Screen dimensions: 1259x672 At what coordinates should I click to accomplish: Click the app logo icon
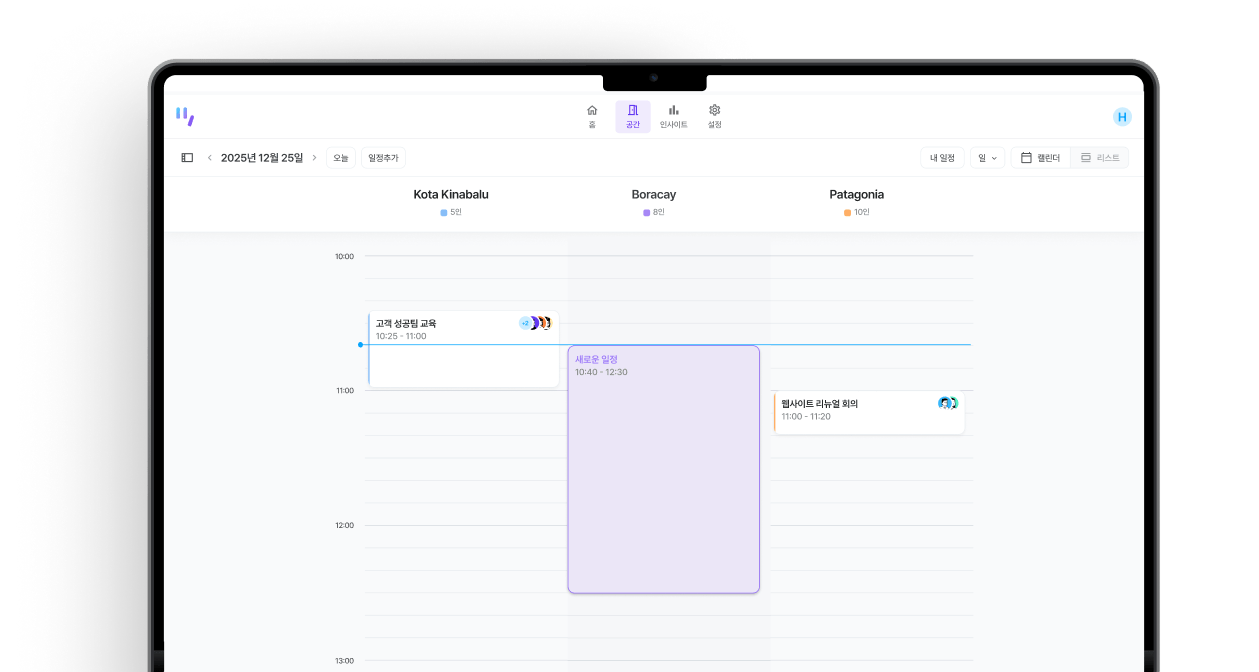click(185, 116)
